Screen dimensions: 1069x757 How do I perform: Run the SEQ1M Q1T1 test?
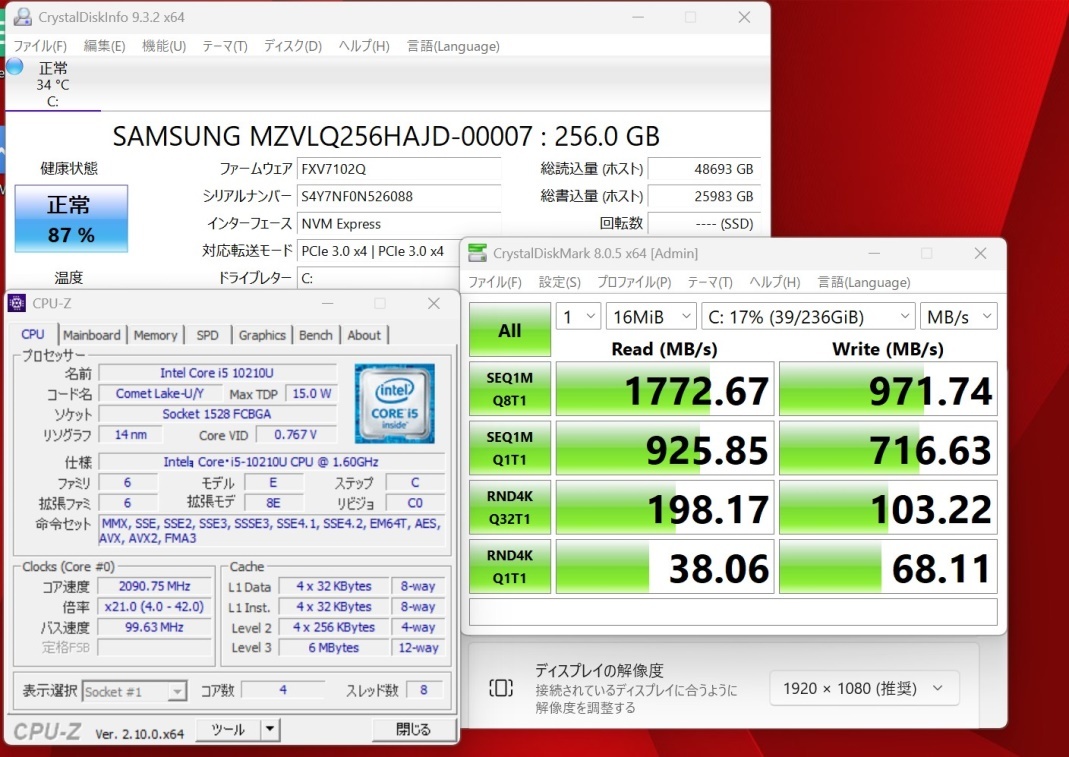click(510, 448)
